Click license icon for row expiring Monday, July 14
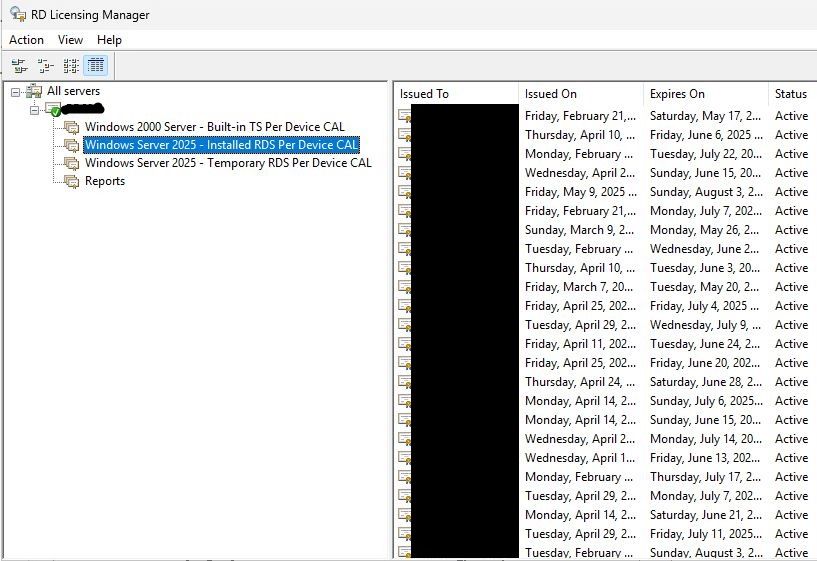The height and width of the screenshot is (561, 817). pos(404,439)
